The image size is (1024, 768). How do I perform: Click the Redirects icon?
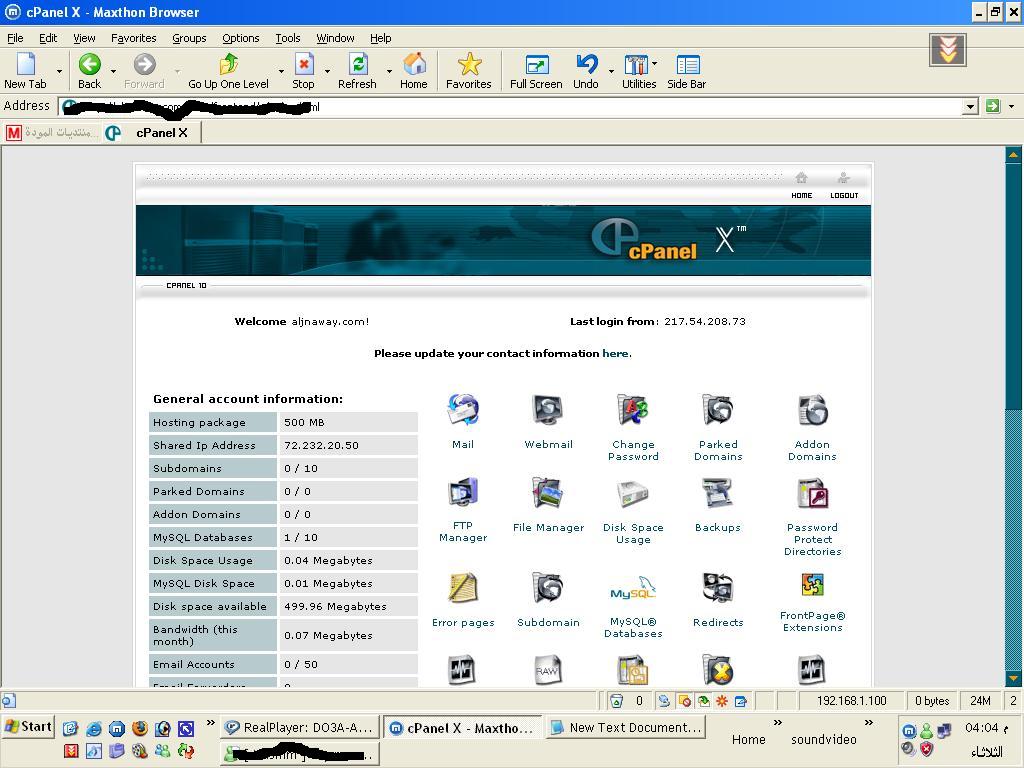pos(718,588)
